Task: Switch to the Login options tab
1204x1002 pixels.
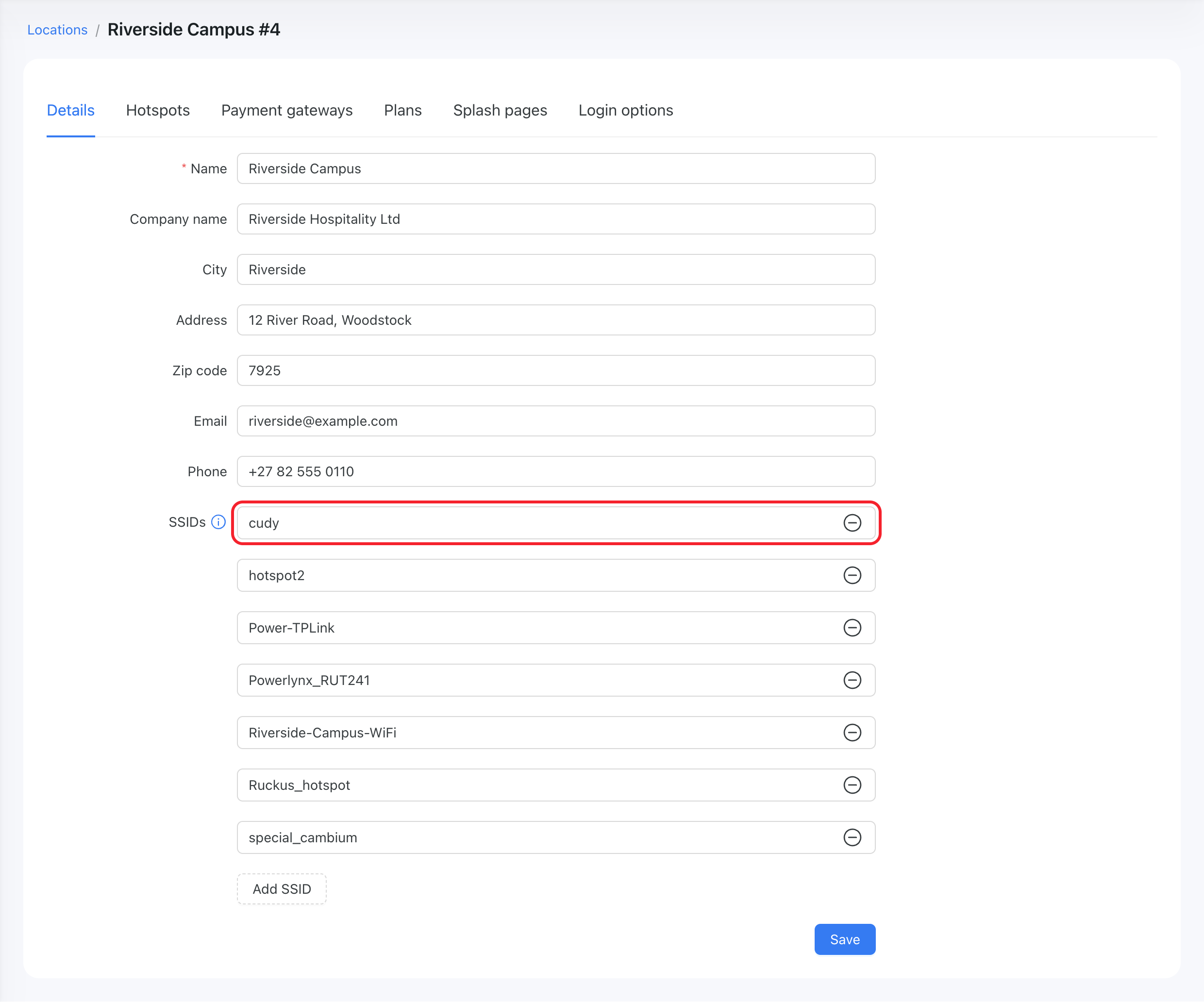Action: tap(625, 110)
